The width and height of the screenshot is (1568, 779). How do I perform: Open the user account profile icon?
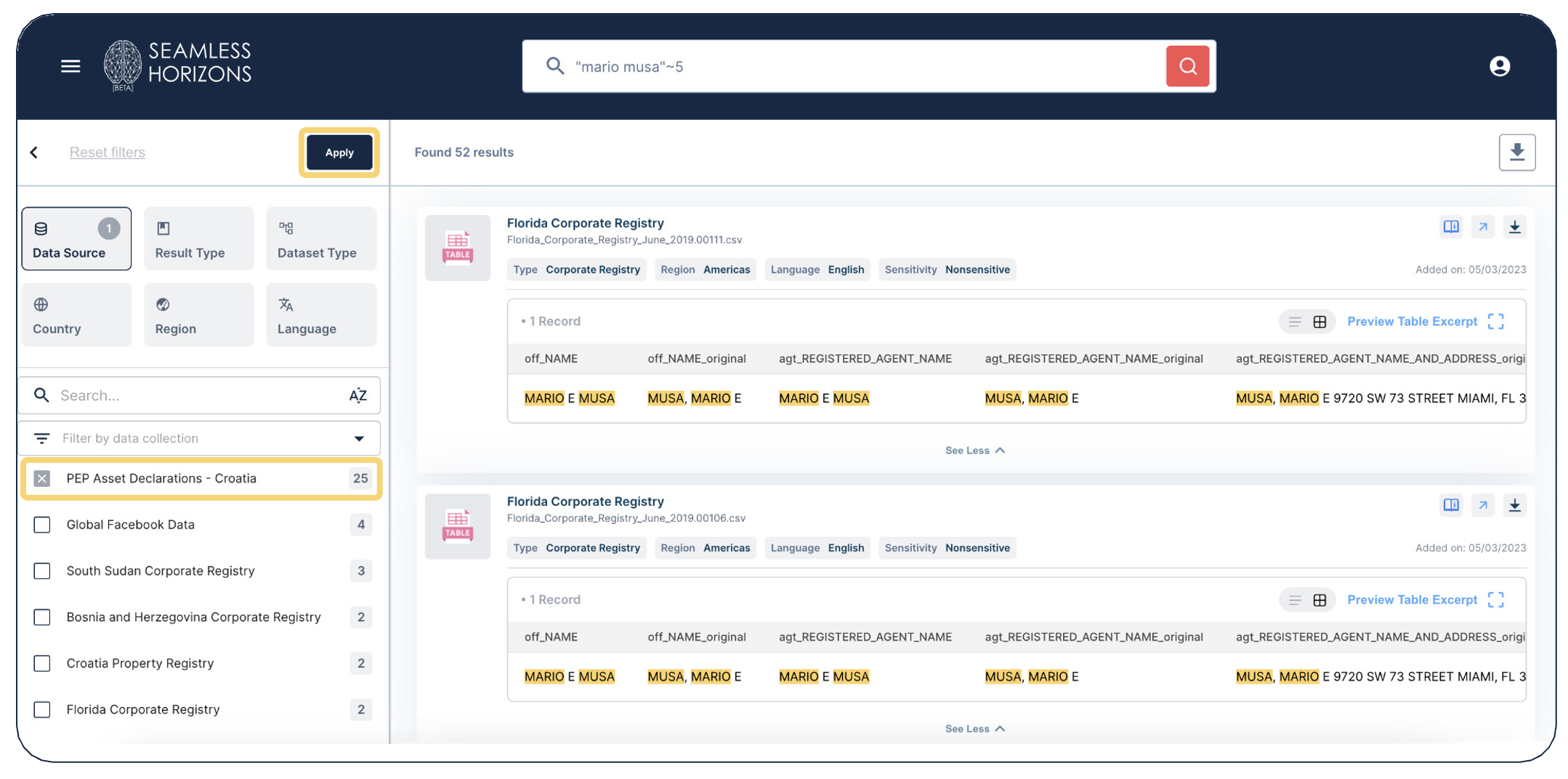tap(1499, 66)
